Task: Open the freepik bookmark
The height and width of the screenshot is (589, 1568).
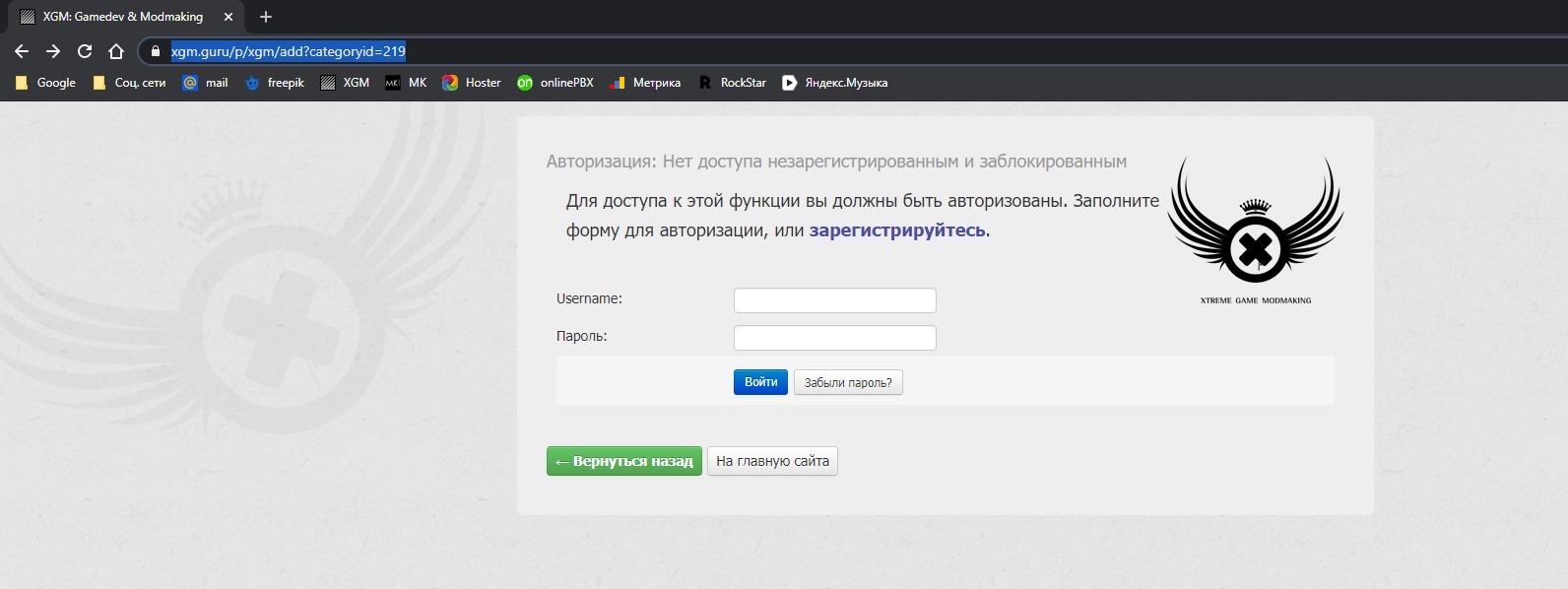Action: [x=275, y=83]
